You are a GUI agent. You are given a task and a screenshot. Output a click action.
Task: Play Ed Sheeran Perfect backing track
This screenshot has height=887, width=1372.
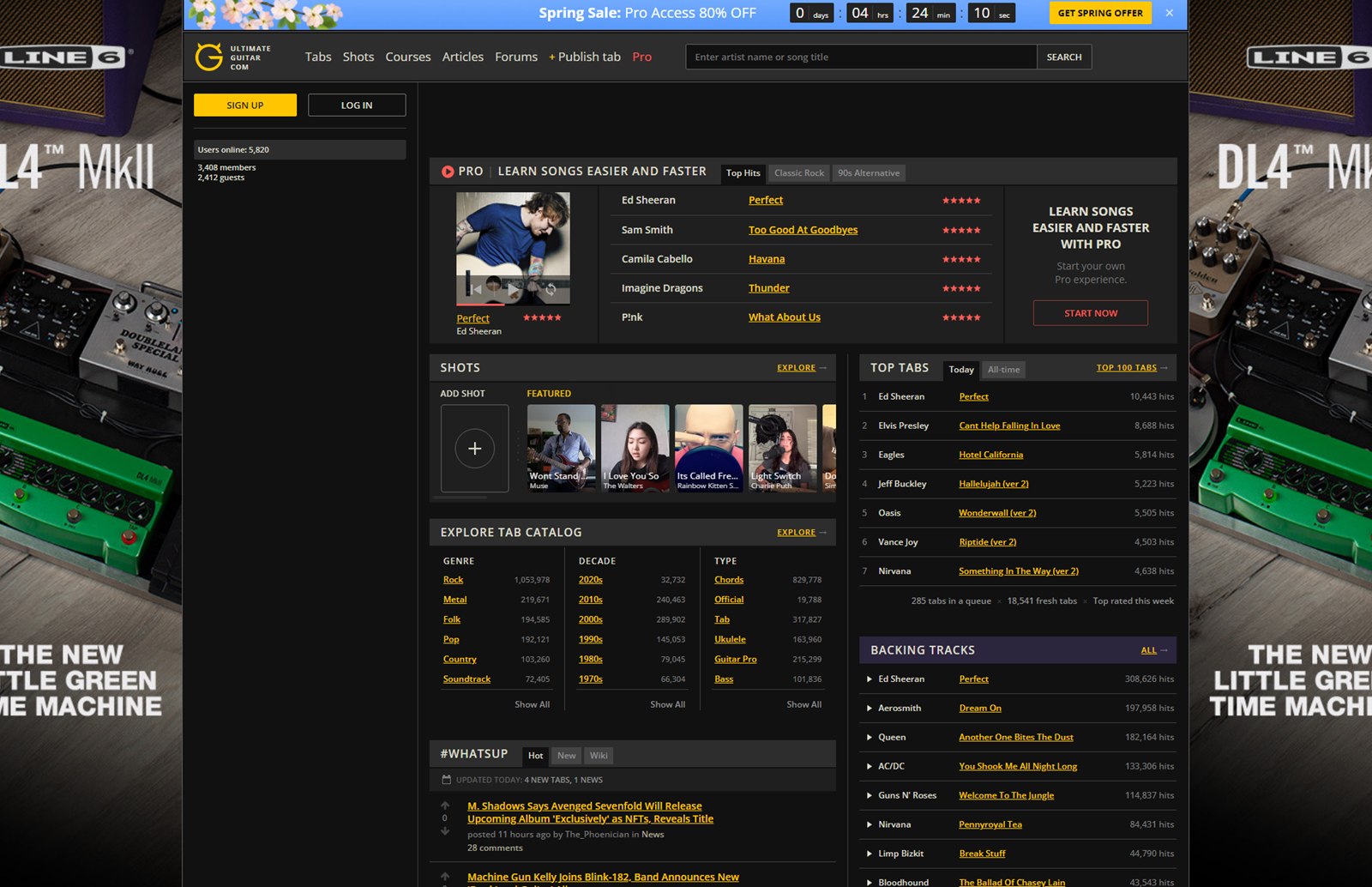(870, 679)
